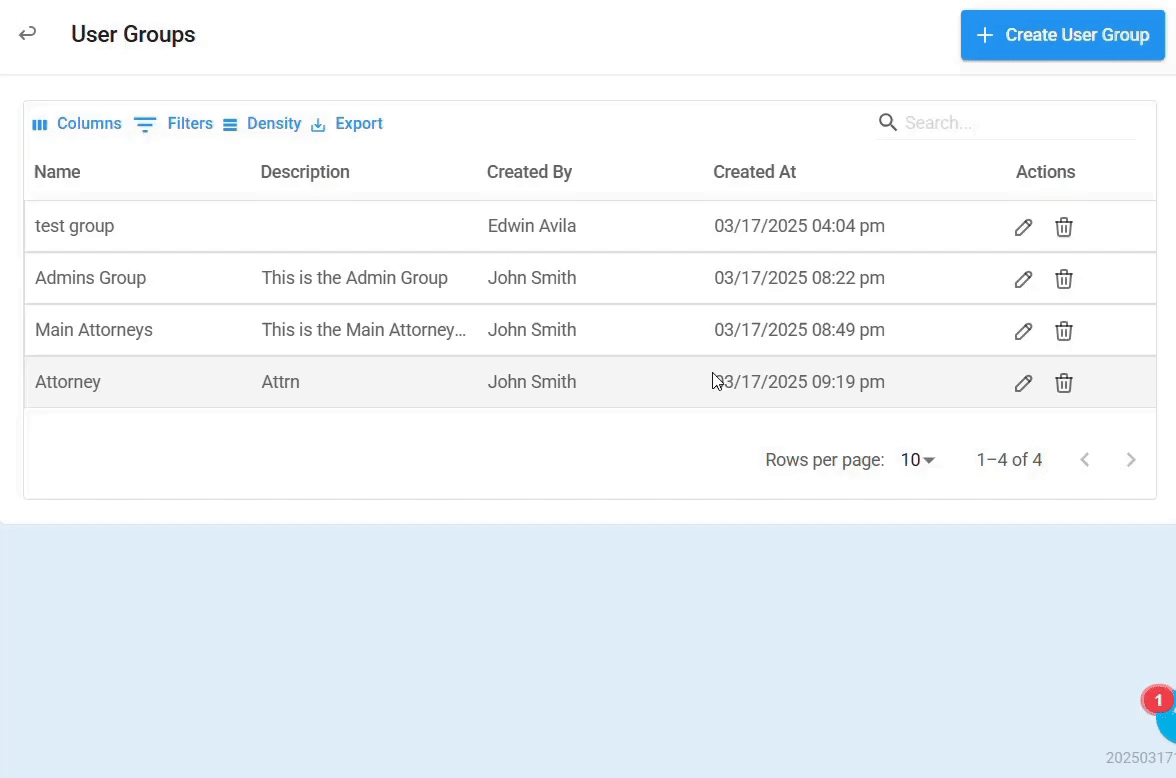Click 'John Smith' in Main Attorneys row
This screenshot has width=1176, height=778.
pyautogui.click(x=532, y=330)
